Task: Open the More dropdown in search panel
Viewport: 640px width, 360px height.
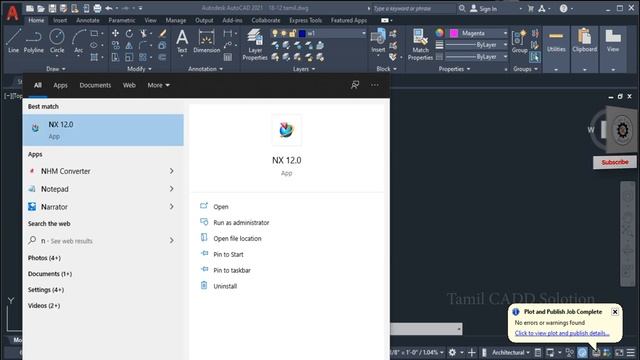Action: (158, 85)
